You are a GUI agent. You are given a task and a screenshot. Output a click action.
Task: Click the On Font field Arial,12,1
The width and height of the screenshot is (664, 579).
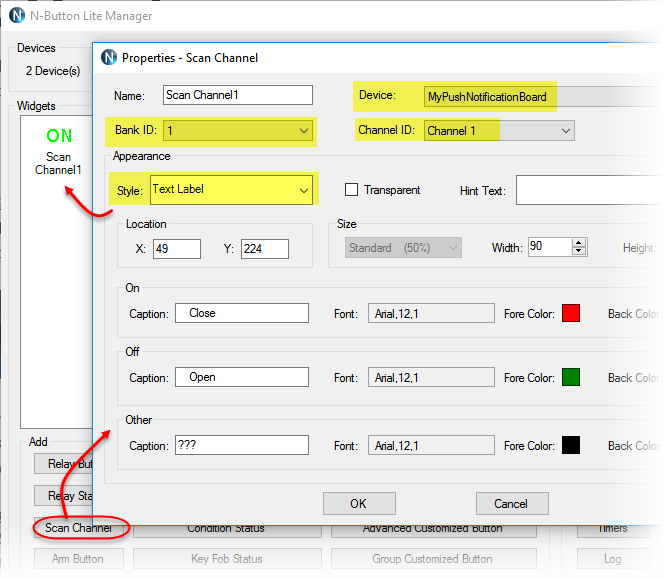(x=431, y=313)
